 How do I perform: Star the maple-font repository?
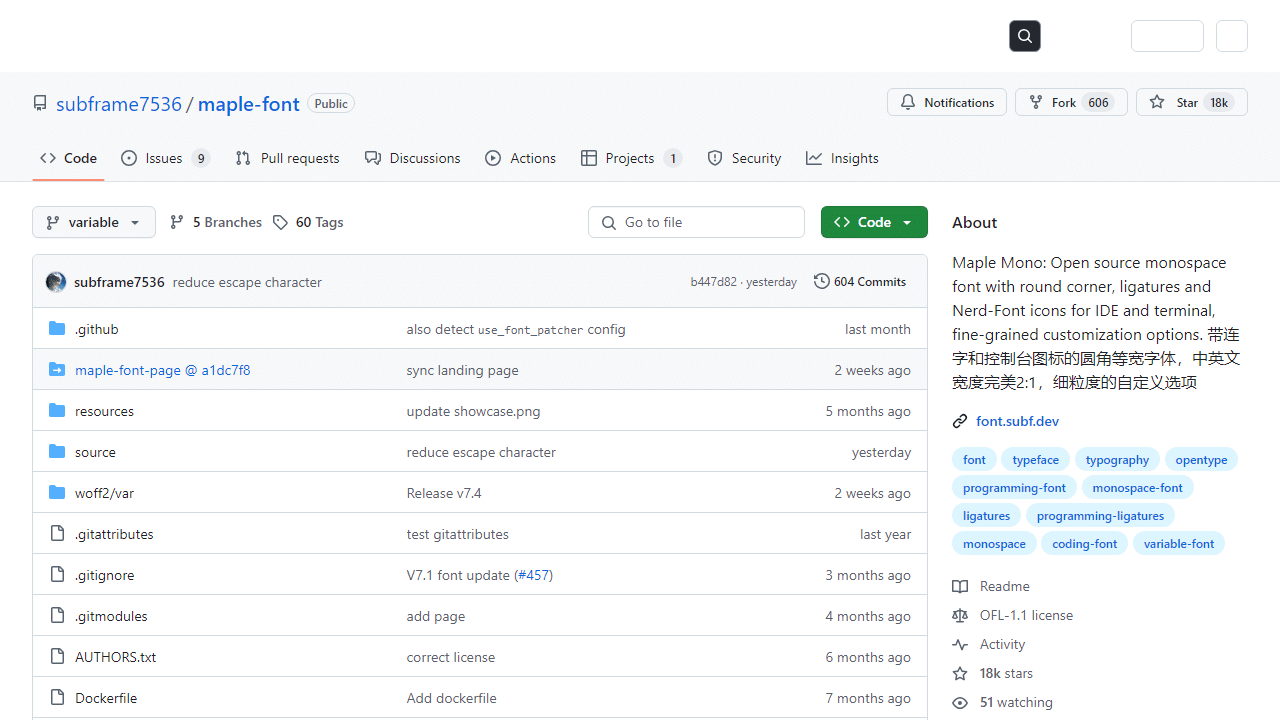pos(1191,102)
